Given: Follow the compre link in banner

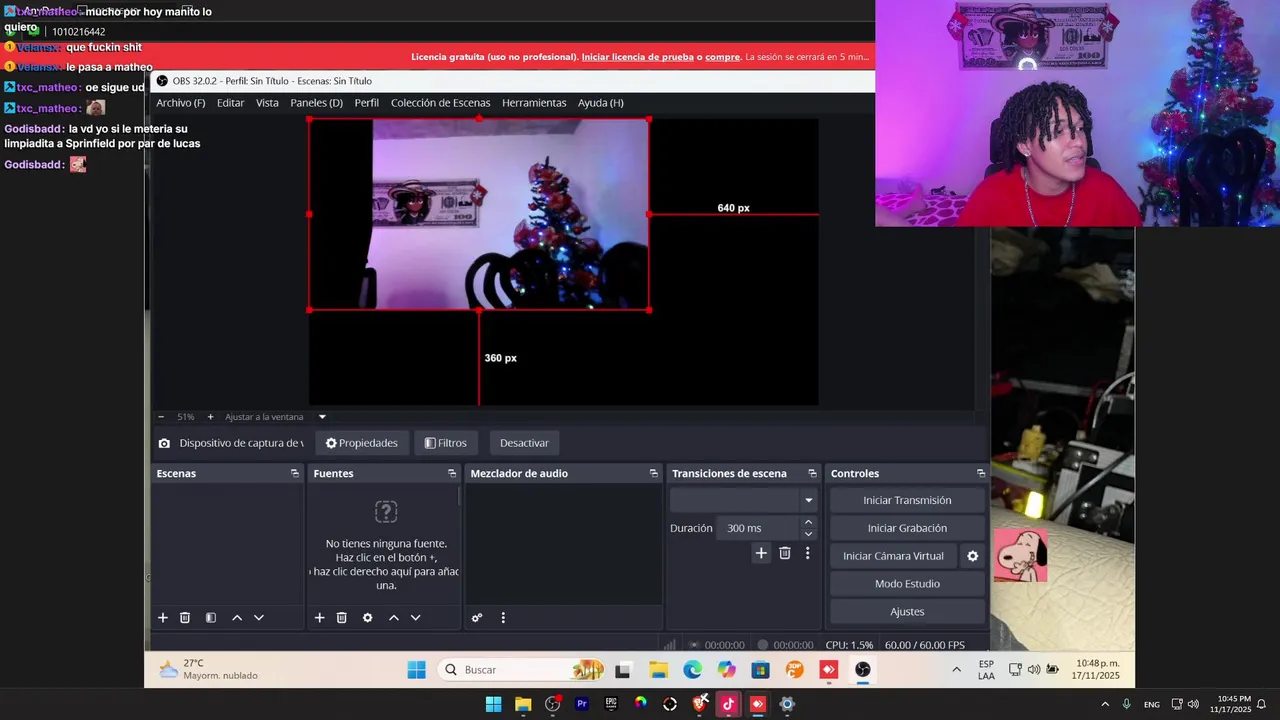Looking at the screenshot, I should [x=722, y=57].
